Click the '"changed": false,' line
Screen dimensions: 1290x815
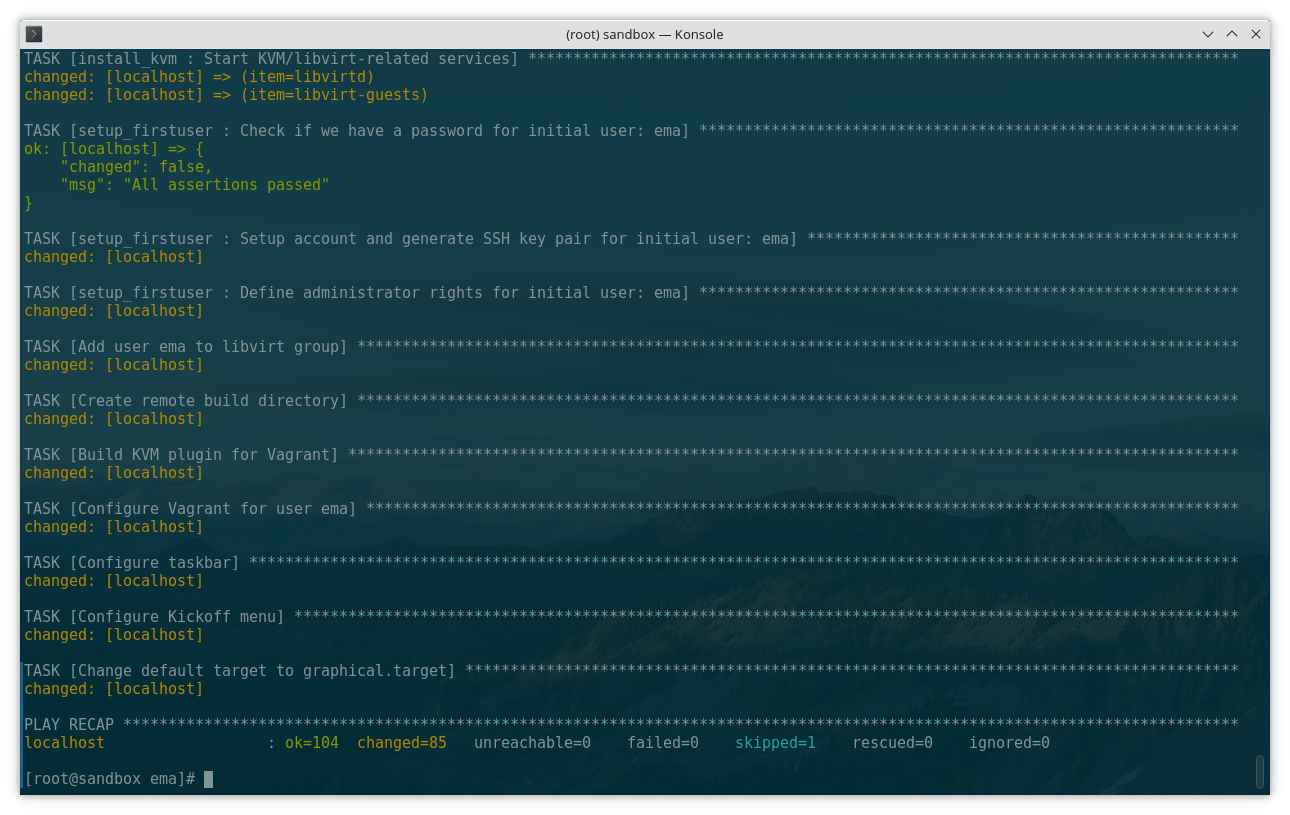(136, 167)
